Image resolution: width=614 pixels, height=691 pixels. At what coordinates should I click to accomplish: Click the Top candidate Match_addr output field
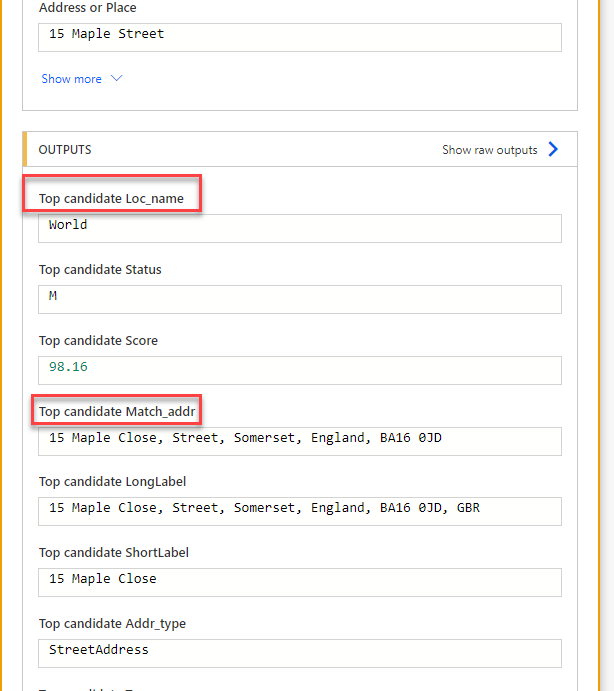pos(300,440)
